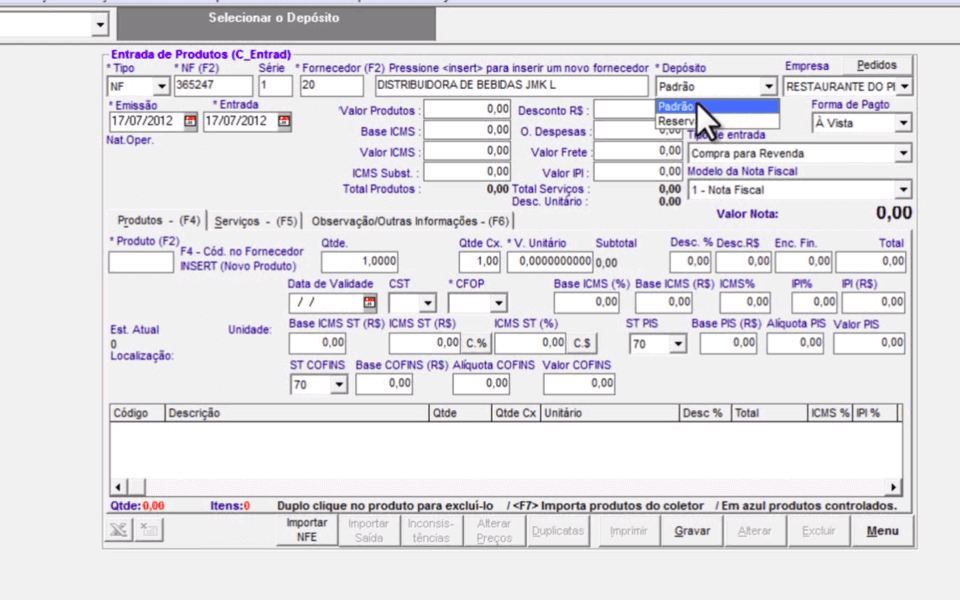The height and width of the screenshot is (600, 960).
Task: Click the Excel export icon button
Action: pos(119,530)
